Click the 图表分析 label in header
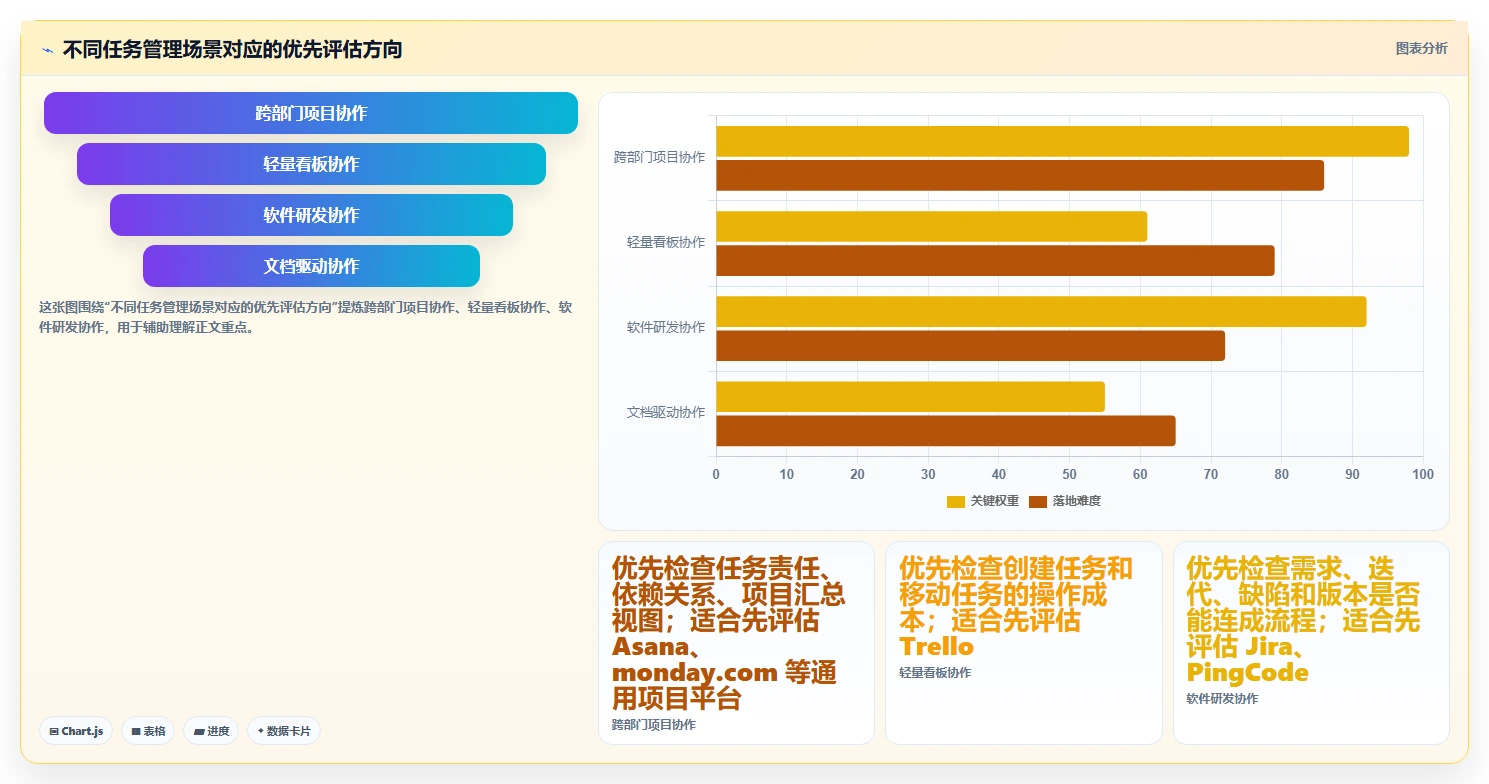The height and width of the screenshot is (784, 1489). point(1421,48)
